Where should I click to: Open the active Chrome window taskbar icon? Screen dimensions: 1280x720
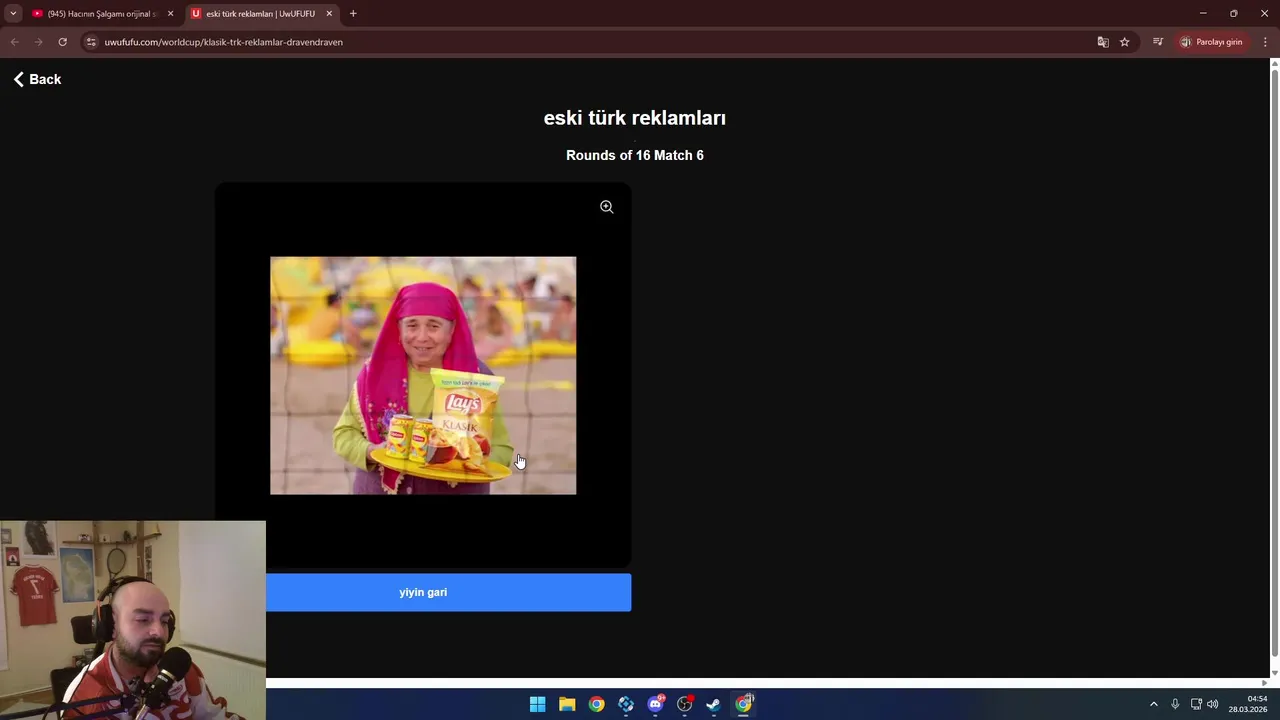tap(743, 704)
